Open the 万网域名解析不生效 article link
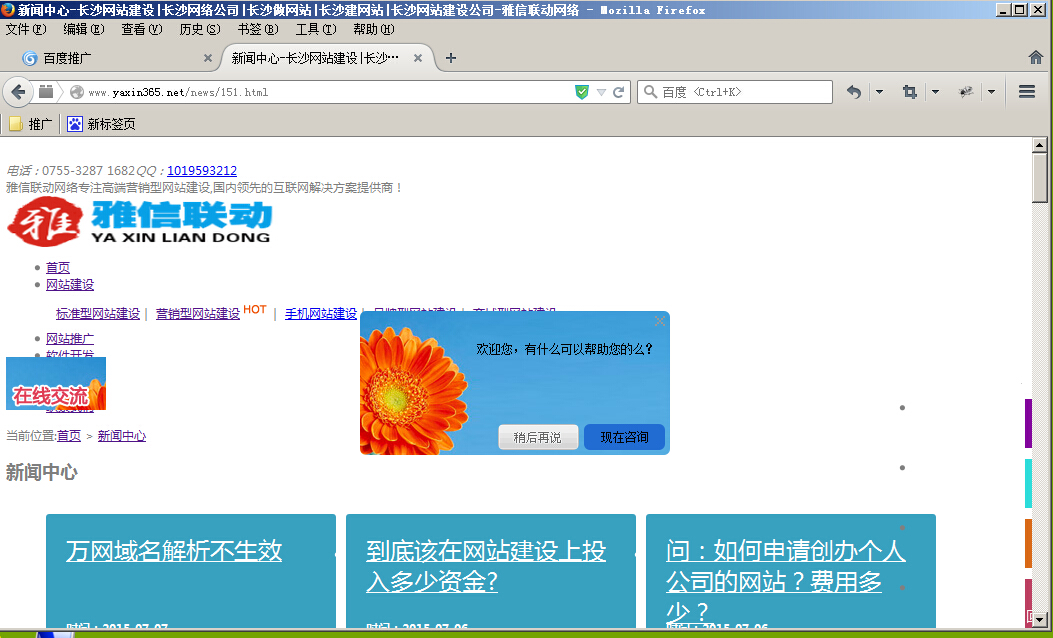This screenshot has height=638, width=1053. coord(174,551)
